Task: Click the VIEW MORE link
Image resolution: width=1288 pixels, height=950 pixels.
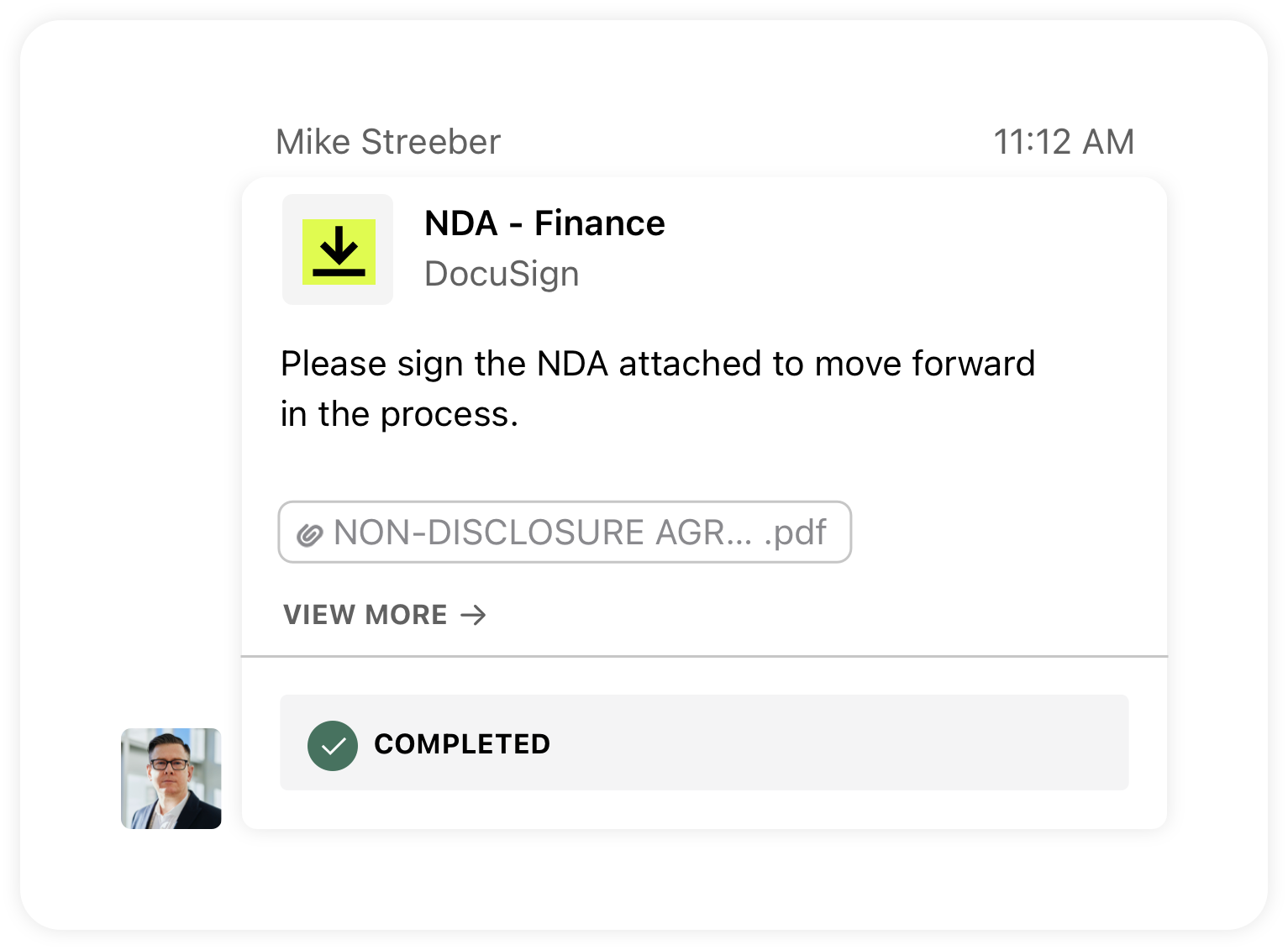Action: [385, 615]
